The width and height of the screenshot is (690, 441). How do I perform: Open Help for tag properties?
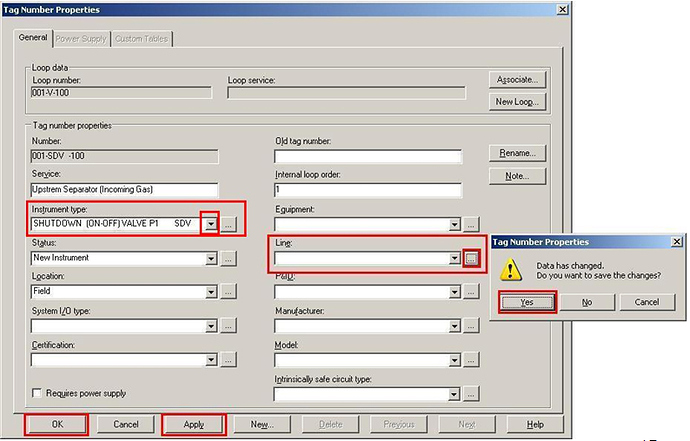click(x=535, y=424)
